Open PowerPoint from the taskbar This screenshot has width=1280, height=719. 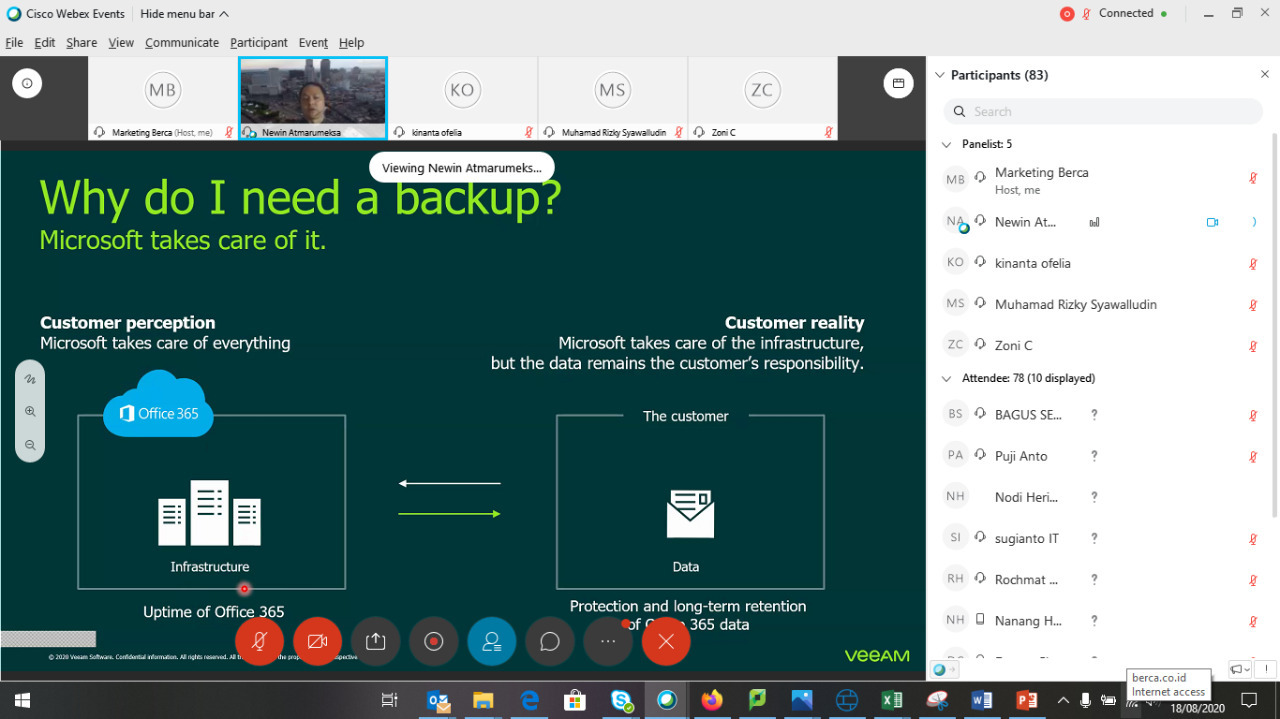(1027, 700)
